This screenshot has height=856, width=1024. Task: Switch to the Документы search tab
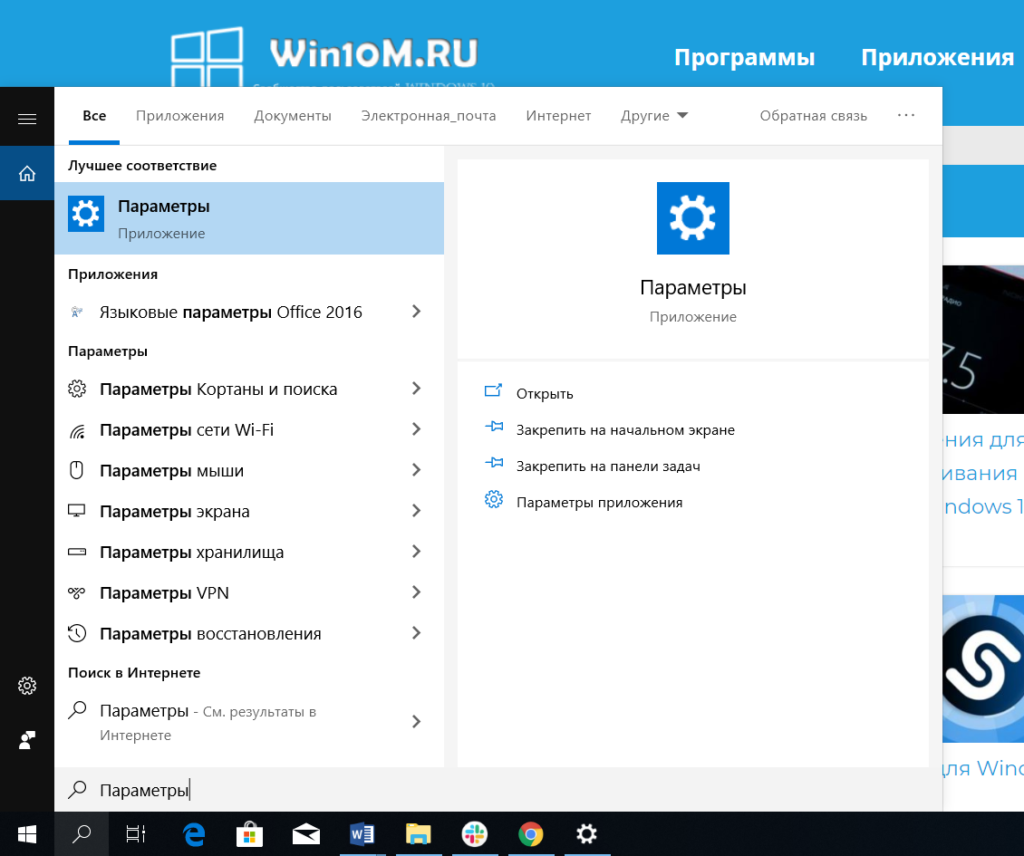[x=292, y=116]
